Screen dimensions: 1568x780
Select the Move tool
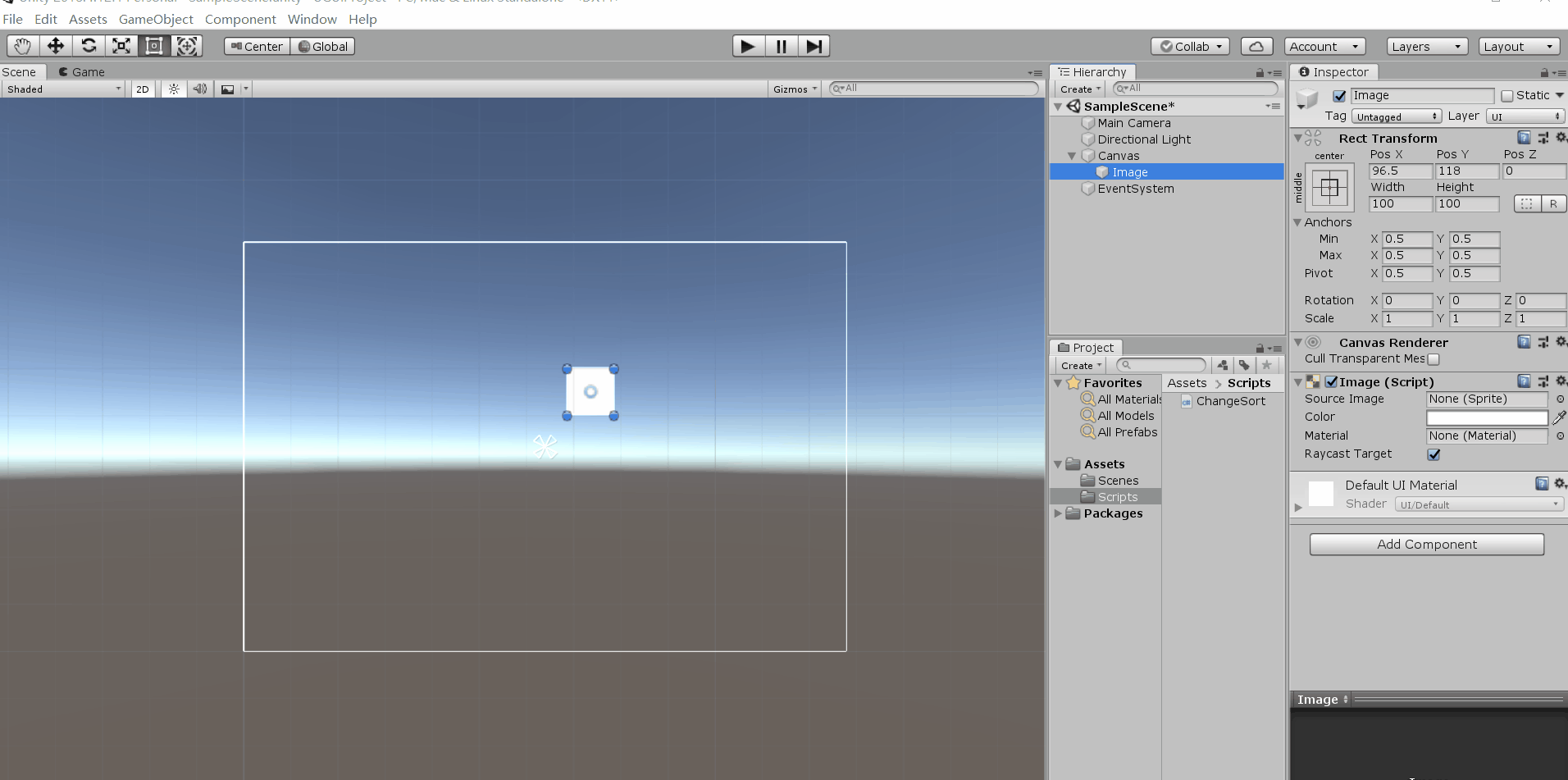coord(56,47)
